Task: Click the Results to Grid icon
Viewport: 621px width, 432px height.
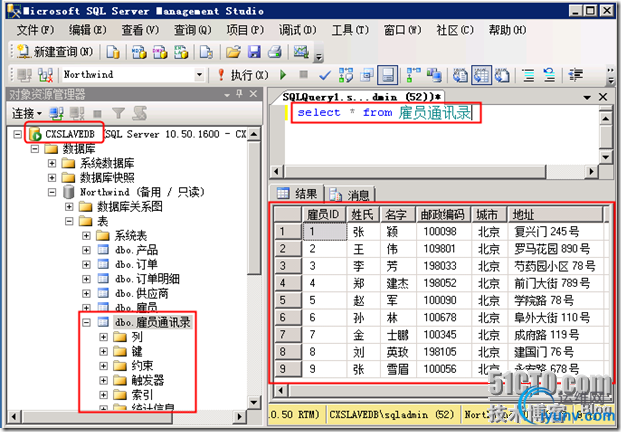Action: point(481,75)
